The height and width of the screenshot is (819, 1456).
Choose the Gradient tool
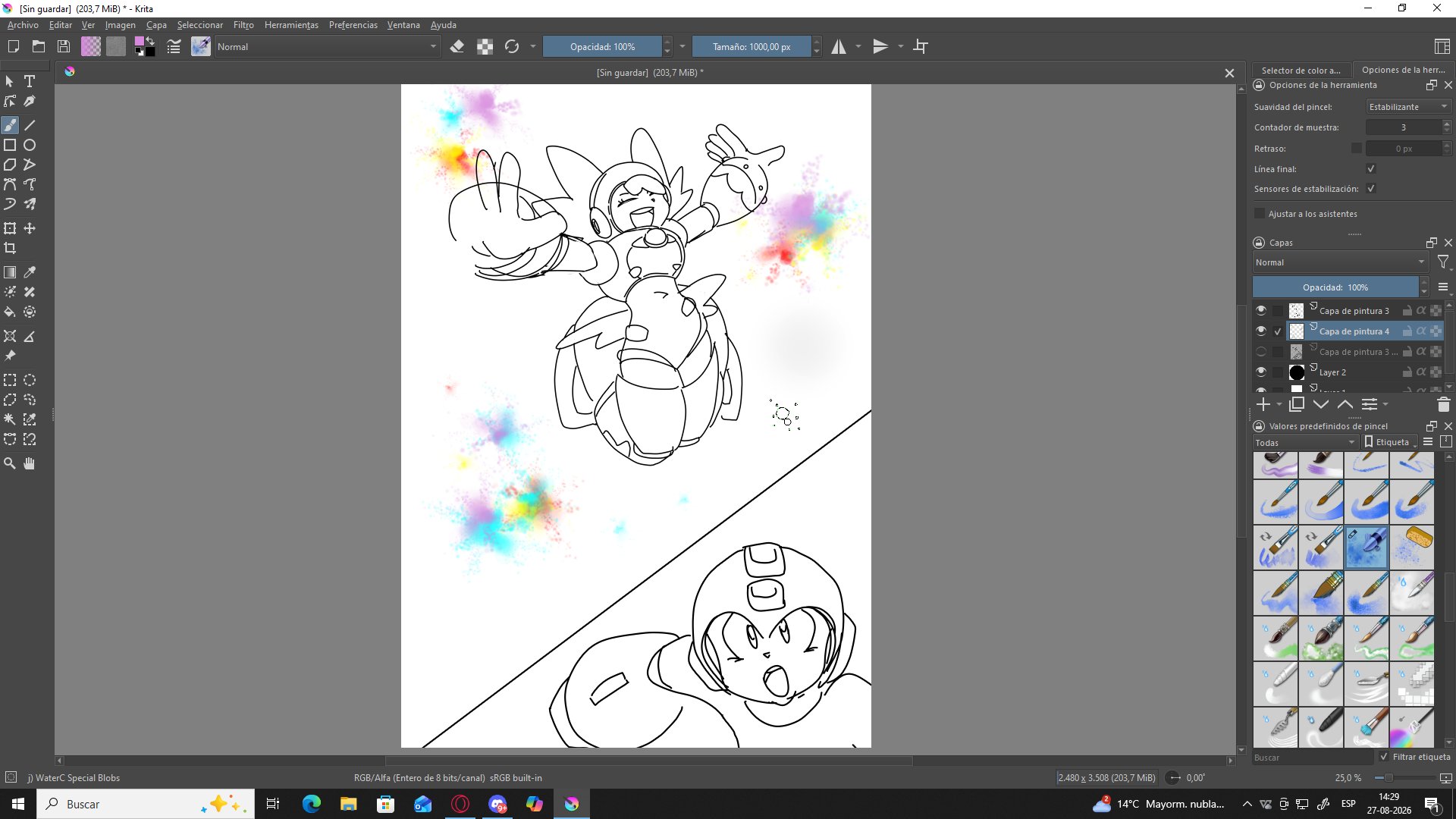click(10, 272)
